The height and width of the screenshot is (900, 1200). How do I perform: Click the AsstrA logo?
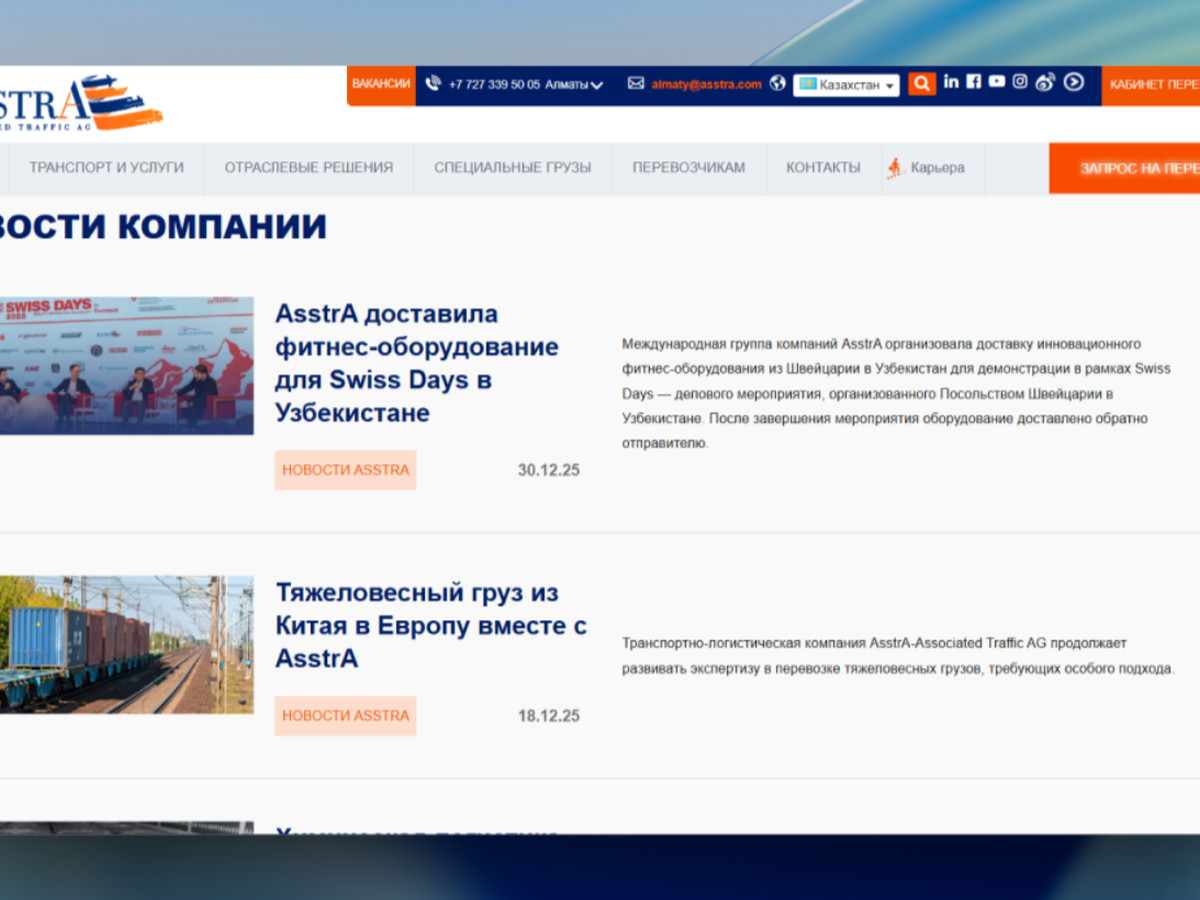point(80,103)
